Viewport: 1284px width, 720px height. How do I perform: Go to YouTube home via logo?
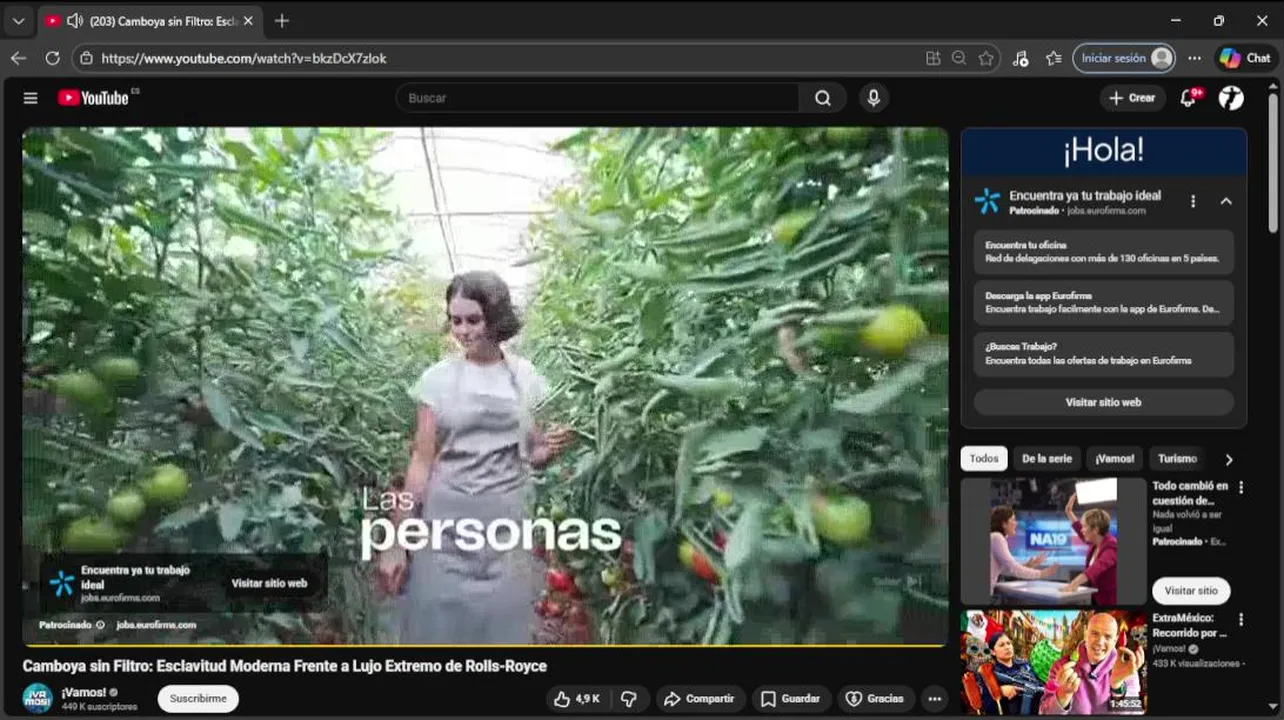(93, 98)
